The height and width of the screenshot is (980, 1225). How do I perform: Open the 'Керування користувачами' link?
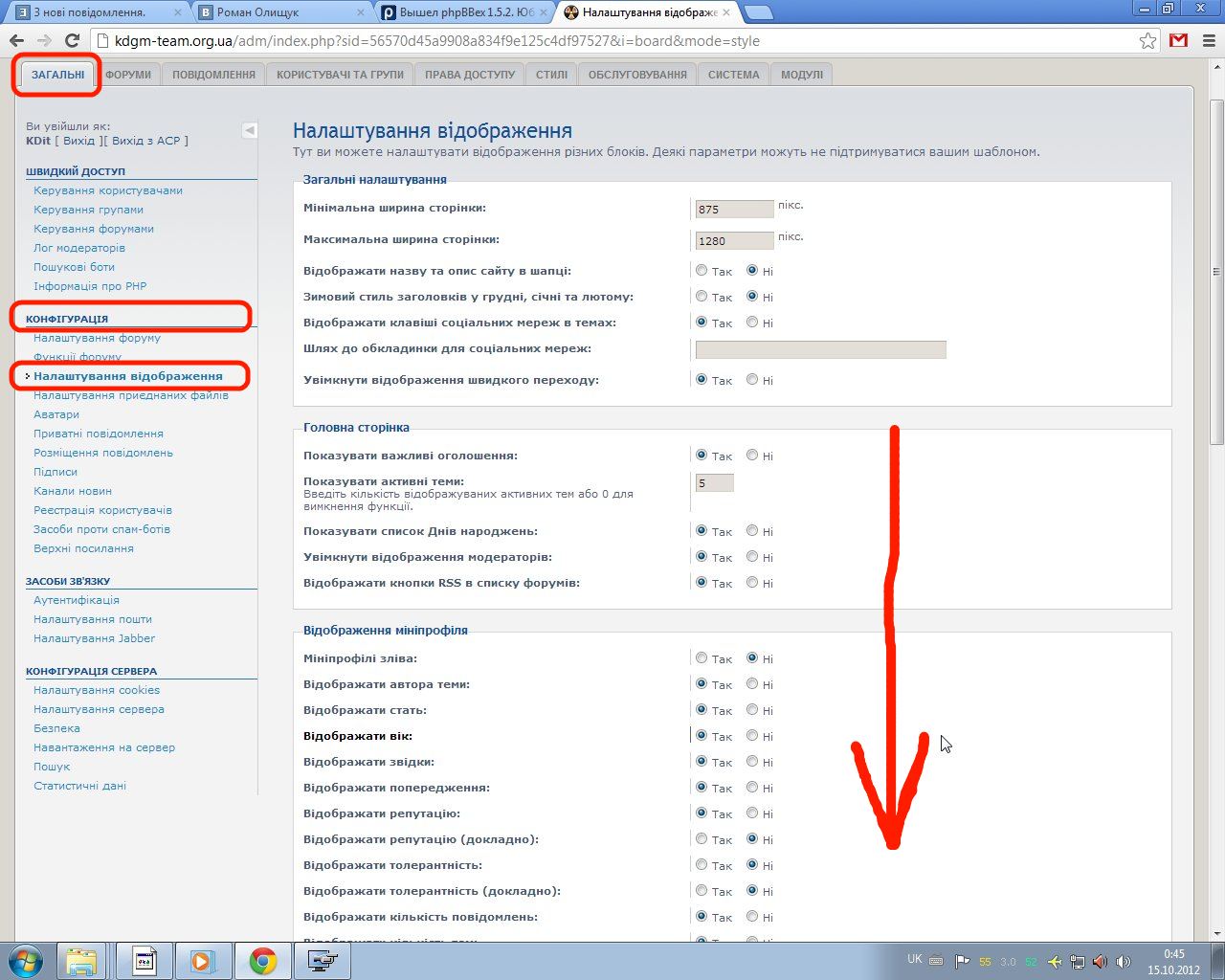point(108,190)
